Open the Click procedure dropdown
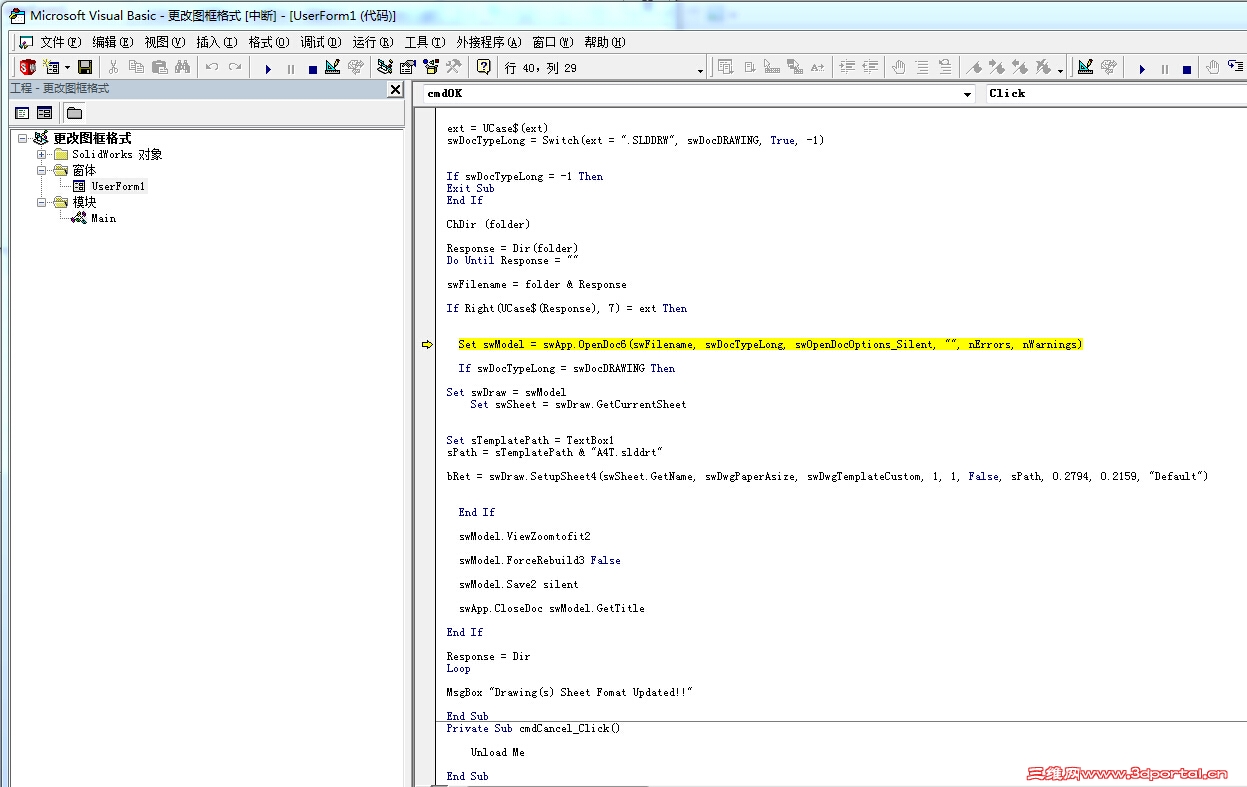The image size is (1247, 787). coord(1115,93)
